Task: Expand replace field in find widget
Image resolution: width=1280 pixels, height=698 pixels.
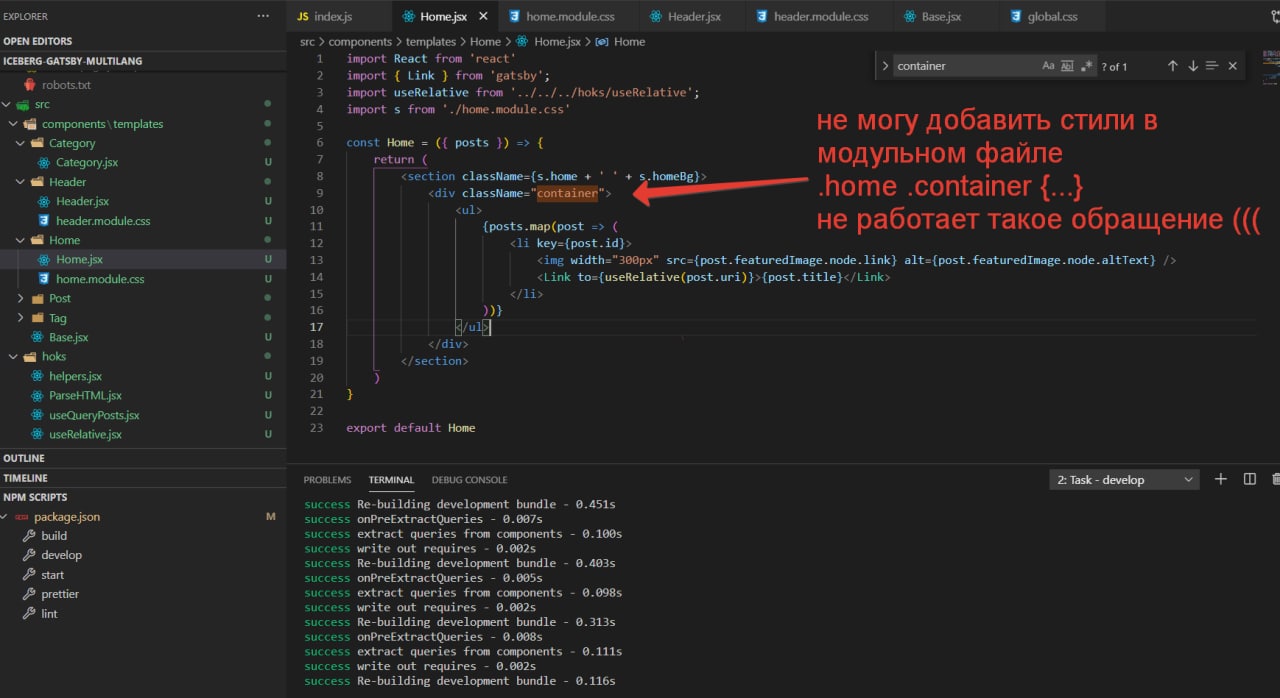Action: [x=885, y=66]
